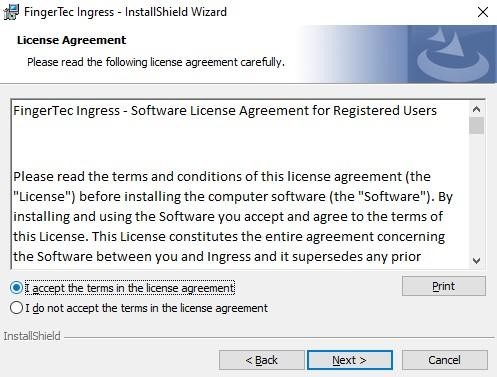Click the license text scroll down arrow
The image size is (497, 377).
click(476, 260)
